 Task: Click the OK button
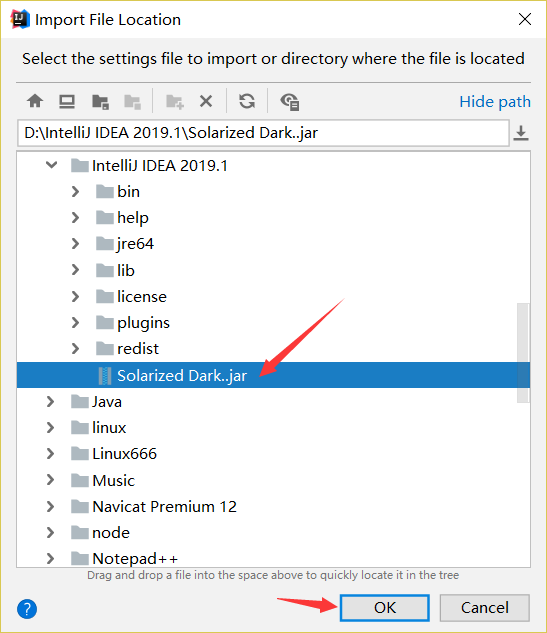[385, 608]
